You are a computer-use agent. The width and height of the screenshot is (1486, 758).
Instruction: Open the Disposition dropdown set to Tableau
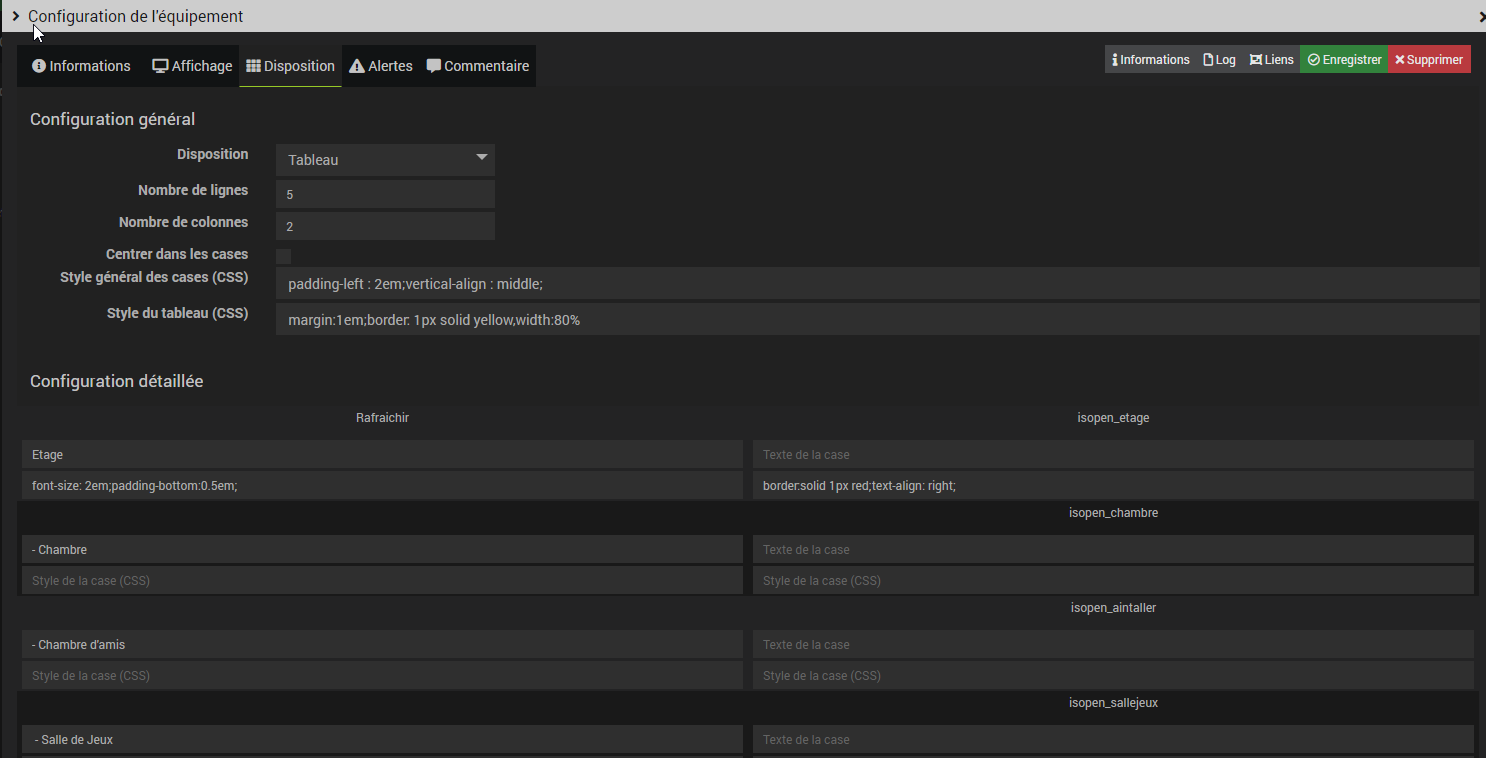[x=385, y=160]
